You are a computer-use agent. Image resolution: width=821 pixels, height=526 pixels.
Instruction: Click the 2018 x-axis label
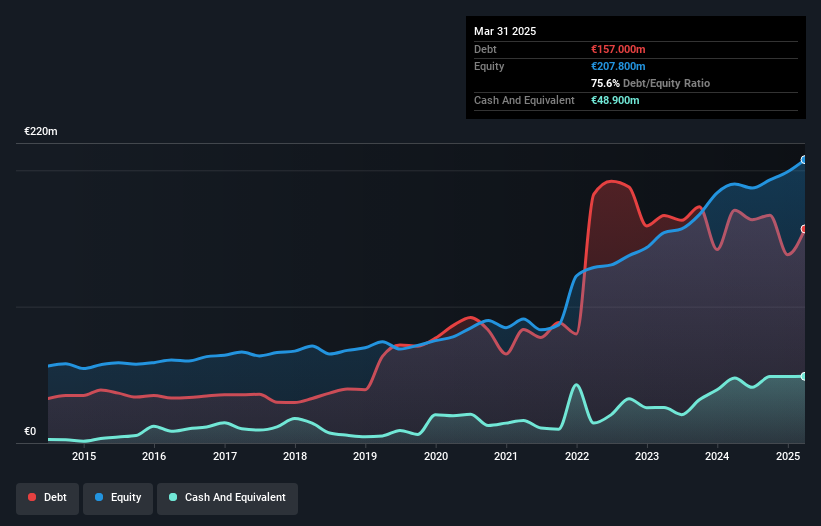pos(295,456)
